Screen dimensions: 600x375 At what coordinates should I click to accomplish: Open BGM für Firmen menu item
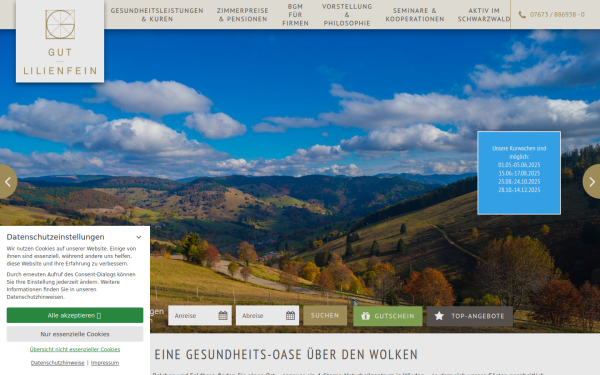point(295,15)
